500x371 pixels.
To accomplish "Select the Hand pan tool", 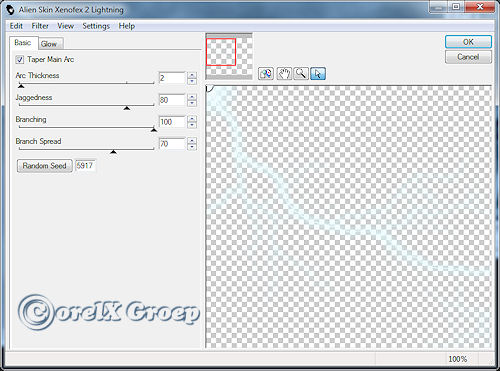I will pyautogui.click(x=284, y=73).
